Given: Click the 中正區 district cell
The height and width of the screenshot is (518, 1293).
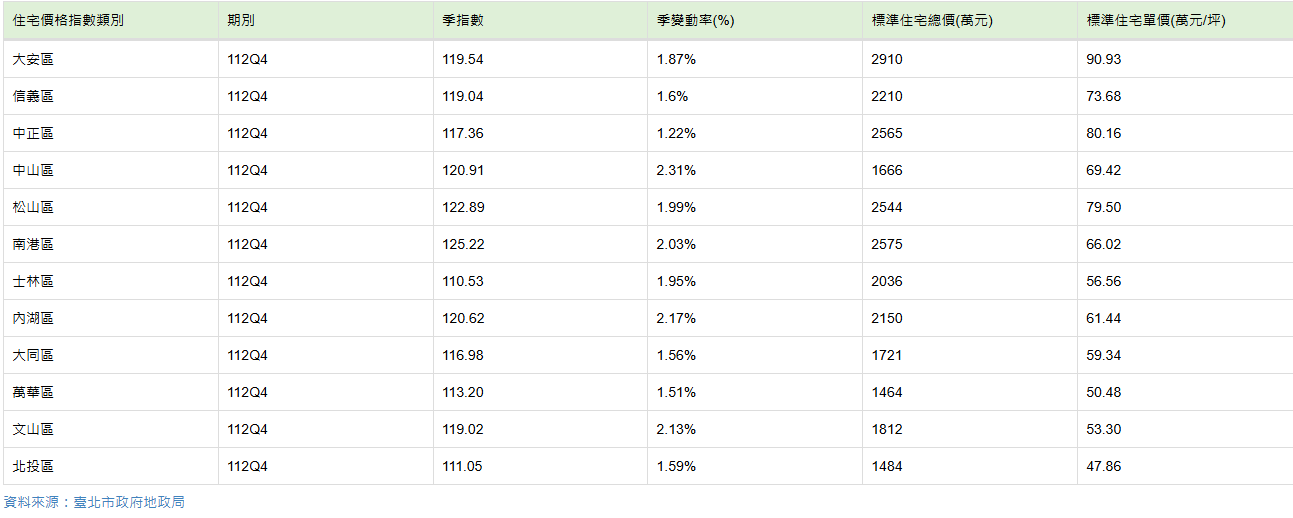Looking at the screenshot, I should coord(33,133).
